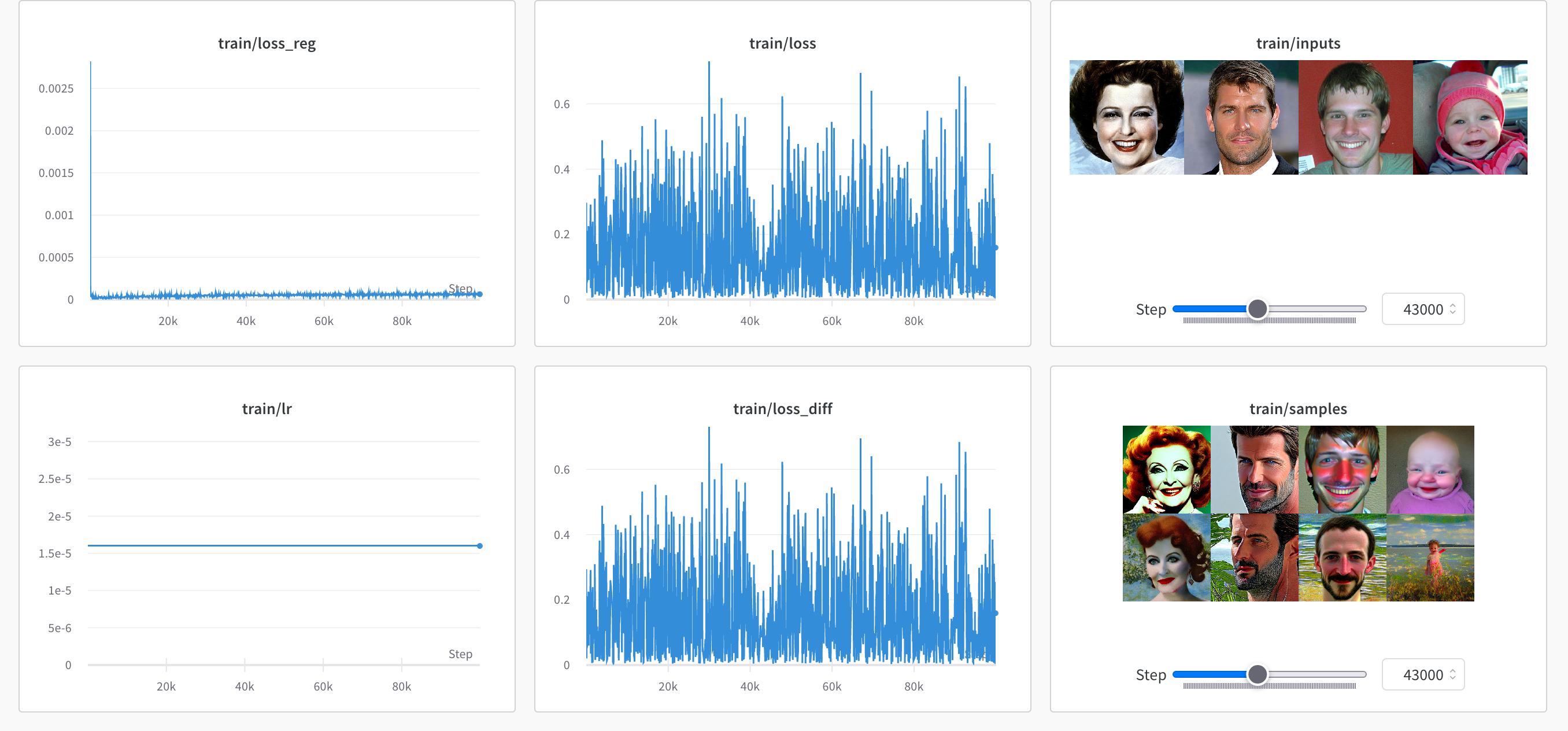Click the child in field sample image
This screenshot has height=731, width=1568.
(1430, 558)
